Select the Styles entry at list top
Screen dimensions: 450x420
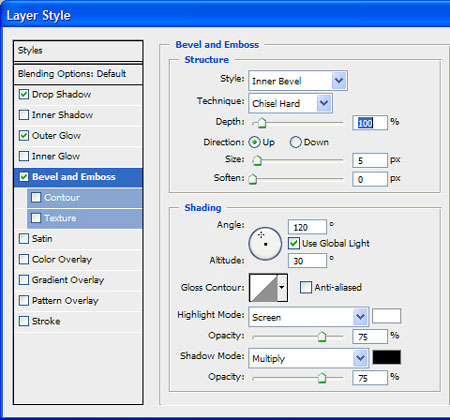(78, 51)
